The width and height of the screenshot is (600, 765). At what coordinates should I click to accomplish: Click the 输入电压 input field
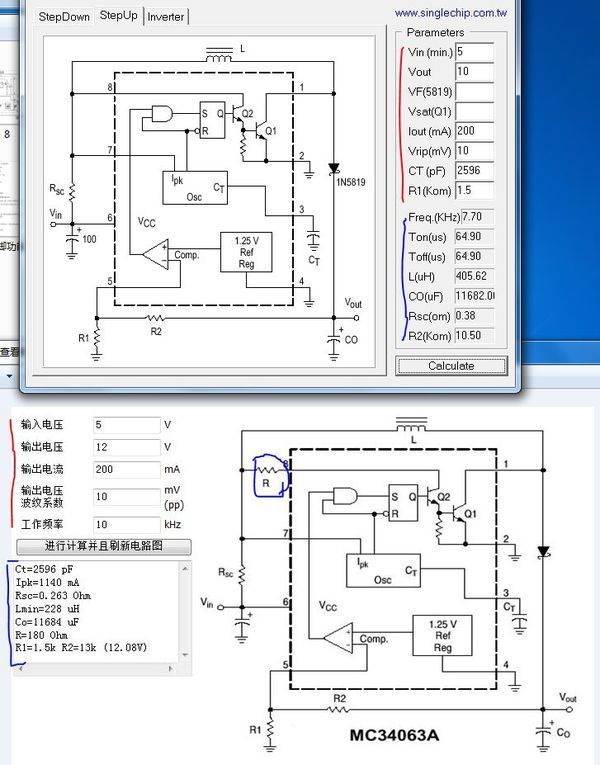127,425
